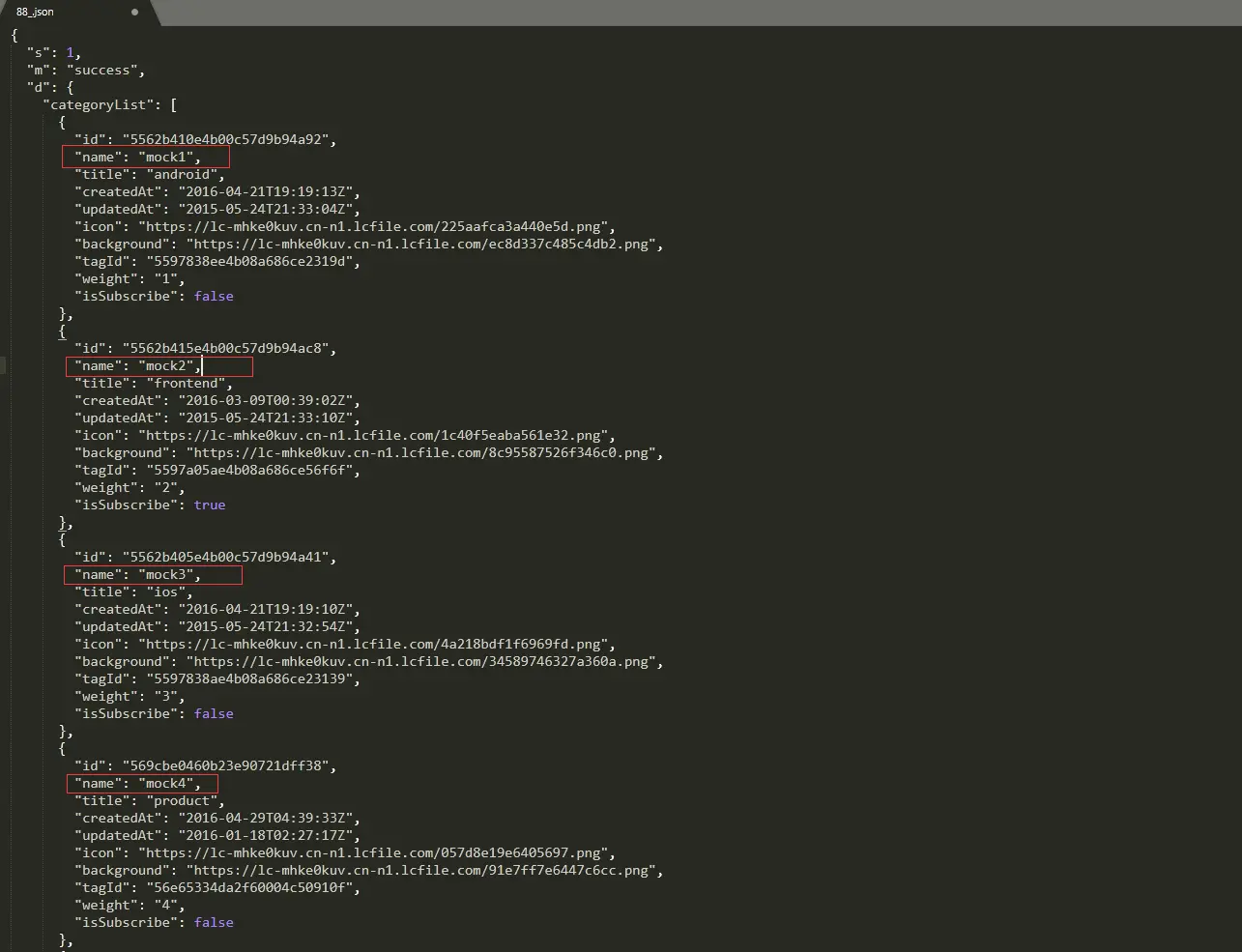Image resolution: width=1242 pixels, height=952 pixels.
Task: Click the icon URL ending 1c40f5eaba561e32.png
Action: 375,436
